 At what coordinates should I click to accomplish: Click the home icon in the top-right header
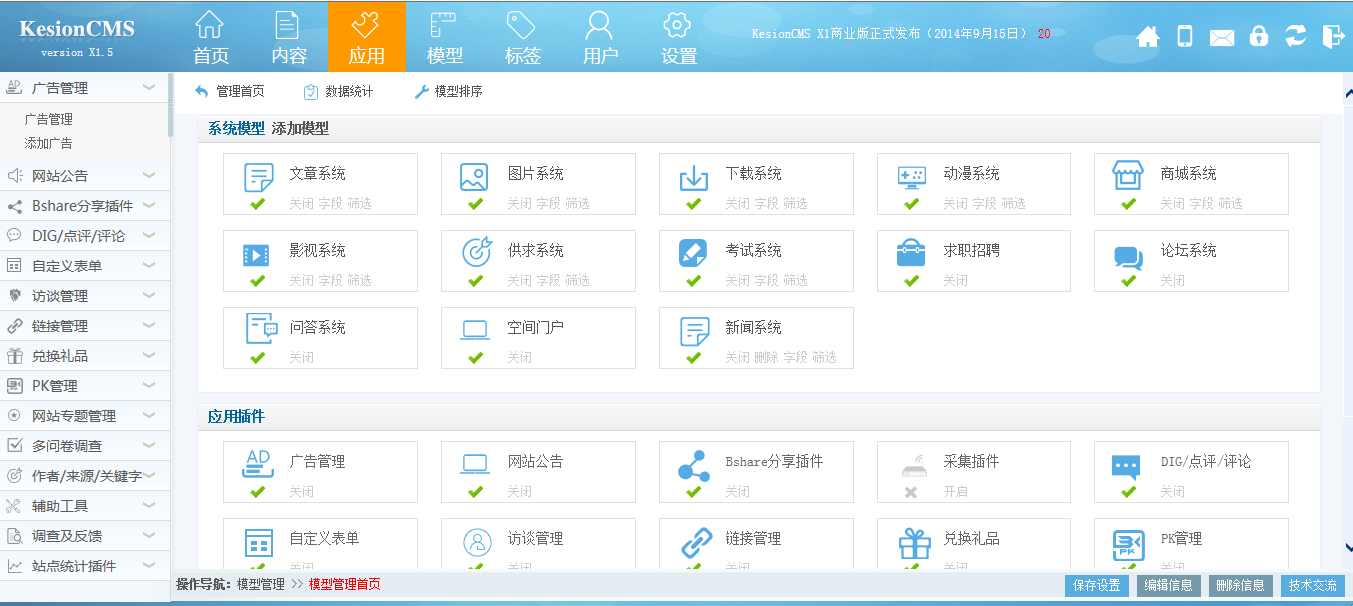click(x=1148, y=37)
